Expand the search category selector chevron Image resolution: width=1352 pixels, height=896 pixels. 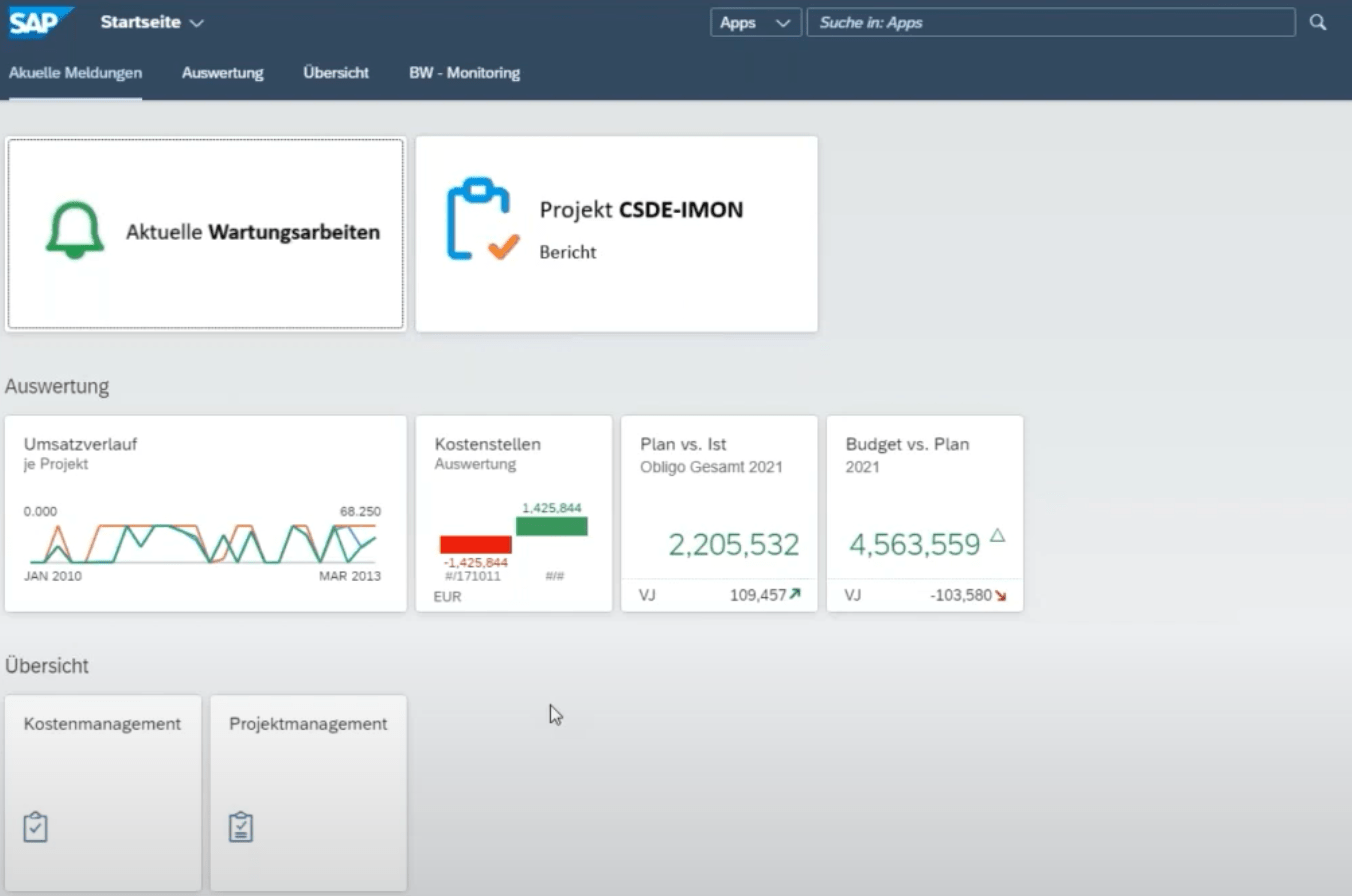pos(784,21)
